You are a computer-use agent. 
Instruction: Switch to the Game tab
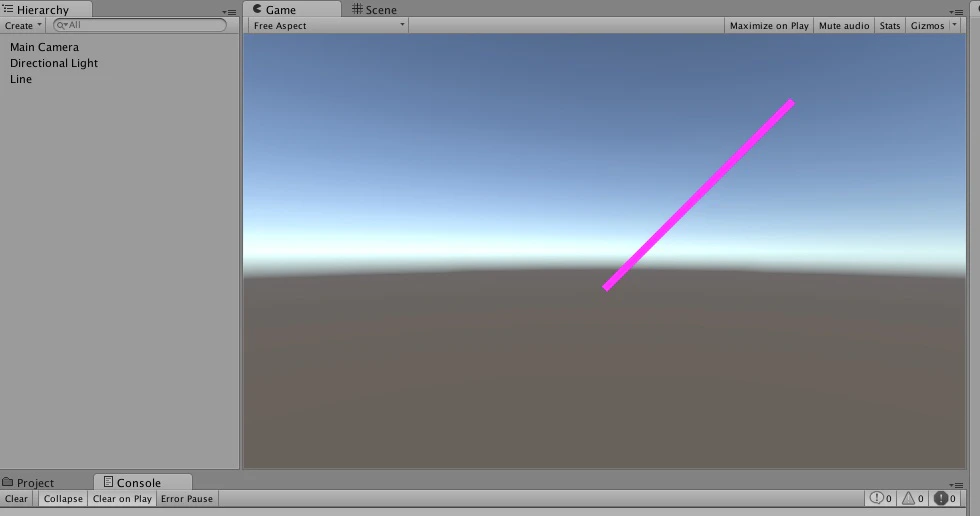tap(292, 9)
